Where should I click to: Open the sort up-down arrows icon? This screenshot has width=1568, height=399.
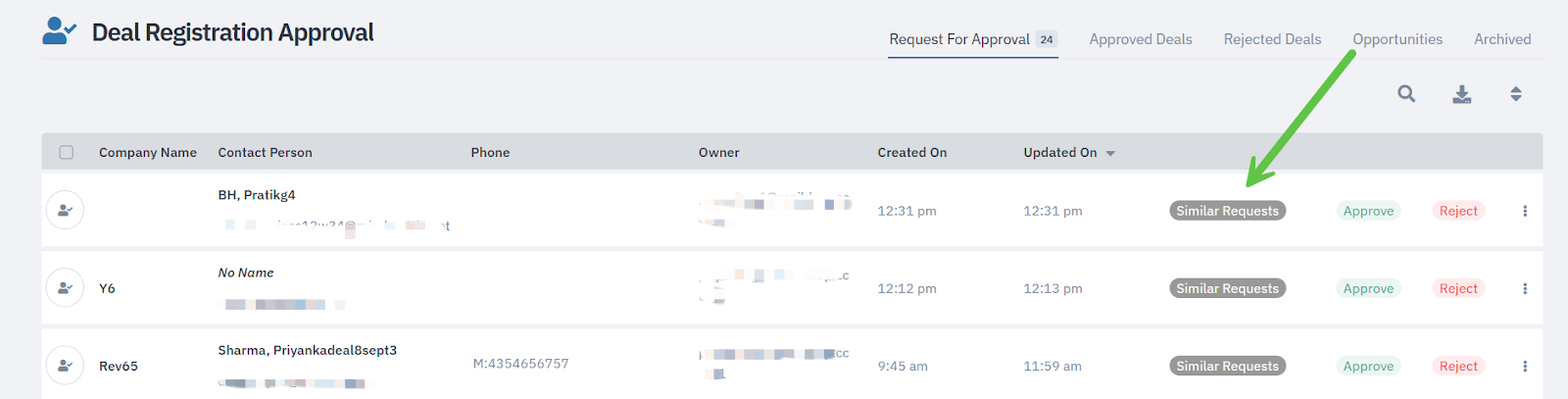point(1516,94)
